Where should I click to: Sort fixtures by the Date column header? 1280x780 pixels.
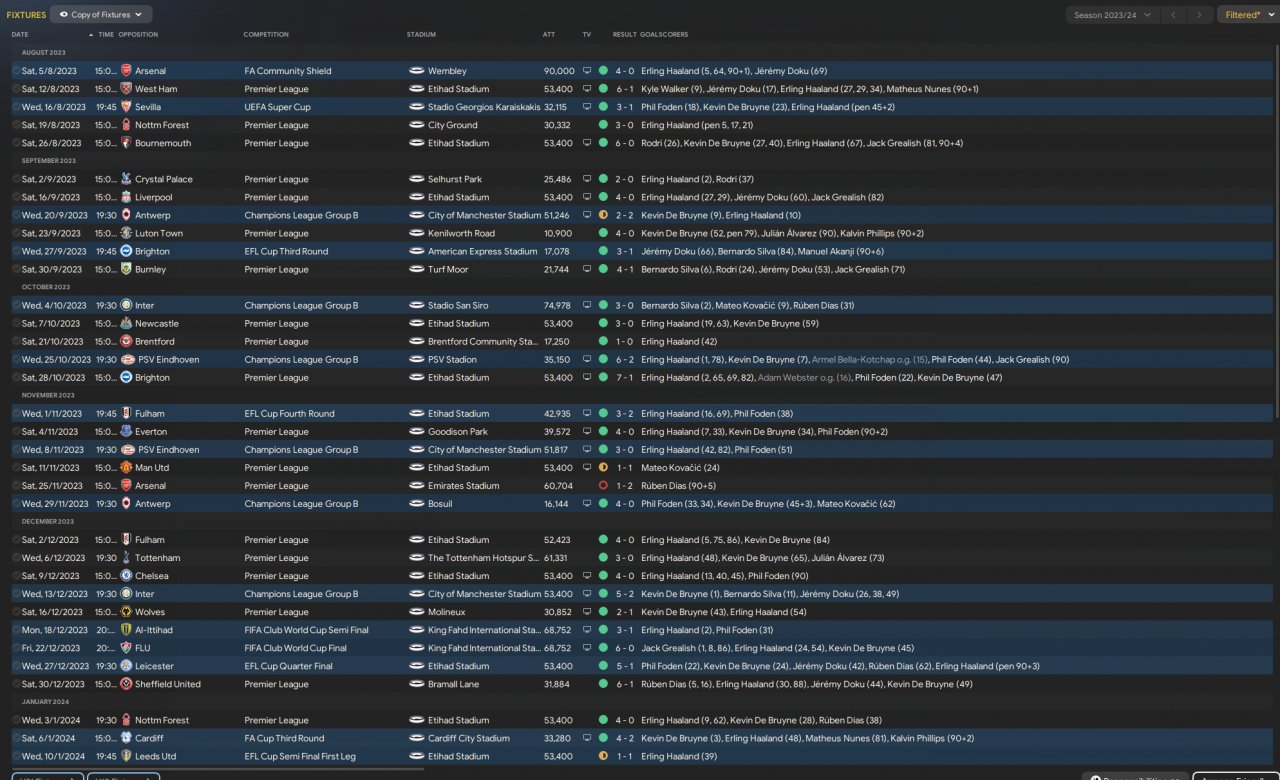click(x=20, y=35)
